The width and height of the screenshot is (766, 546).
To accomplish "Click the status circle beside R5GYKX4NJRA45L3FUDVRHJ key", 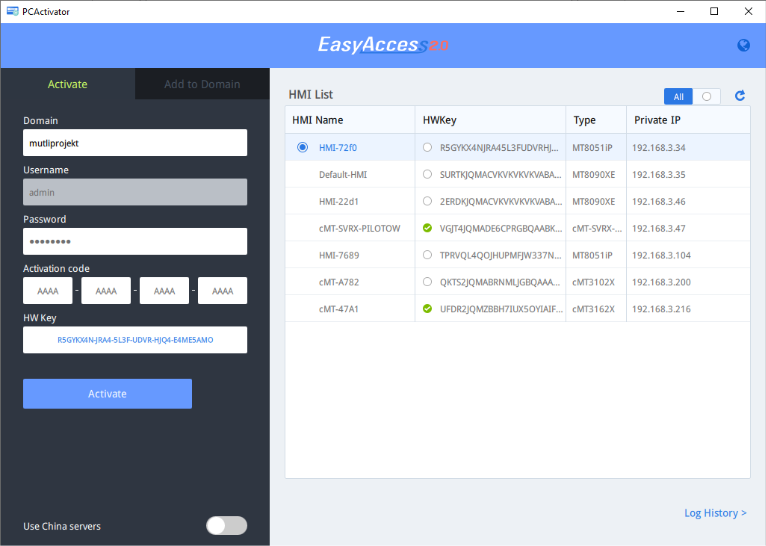I will [427, 147].
